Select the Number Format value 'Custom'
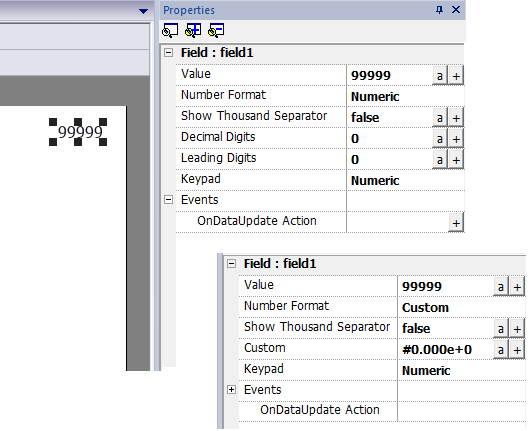529x431 pixels. click(x=425, y=308)
